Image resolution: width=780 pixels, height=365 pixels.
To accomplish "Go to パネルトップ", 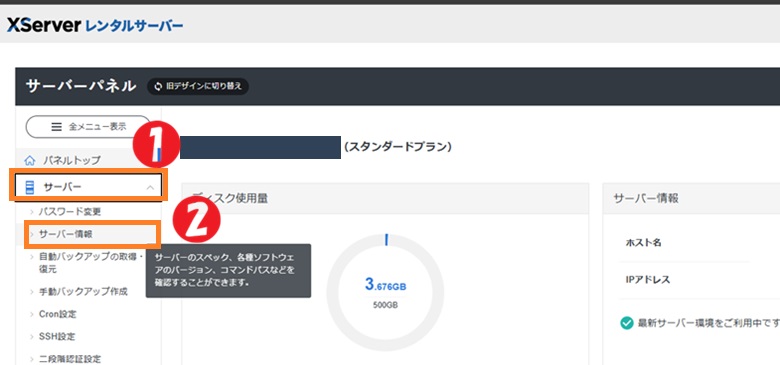I will pos(72,160).
